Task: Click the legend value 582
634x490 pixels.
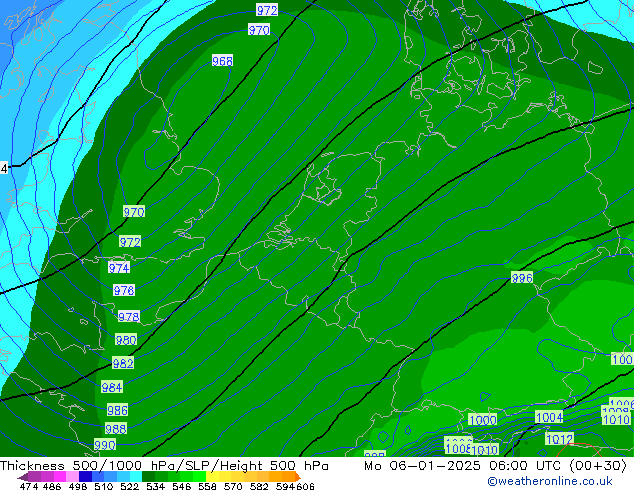Action: pos(259,486)
